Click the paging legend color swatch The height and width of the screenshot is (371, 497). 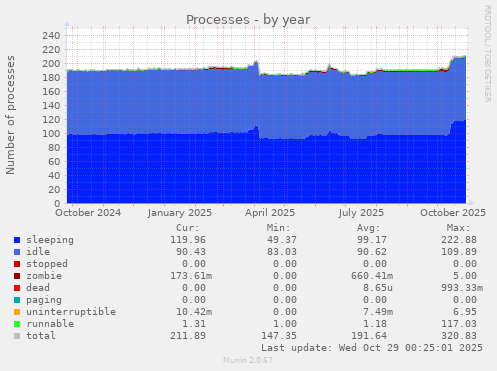click(17, 300)
